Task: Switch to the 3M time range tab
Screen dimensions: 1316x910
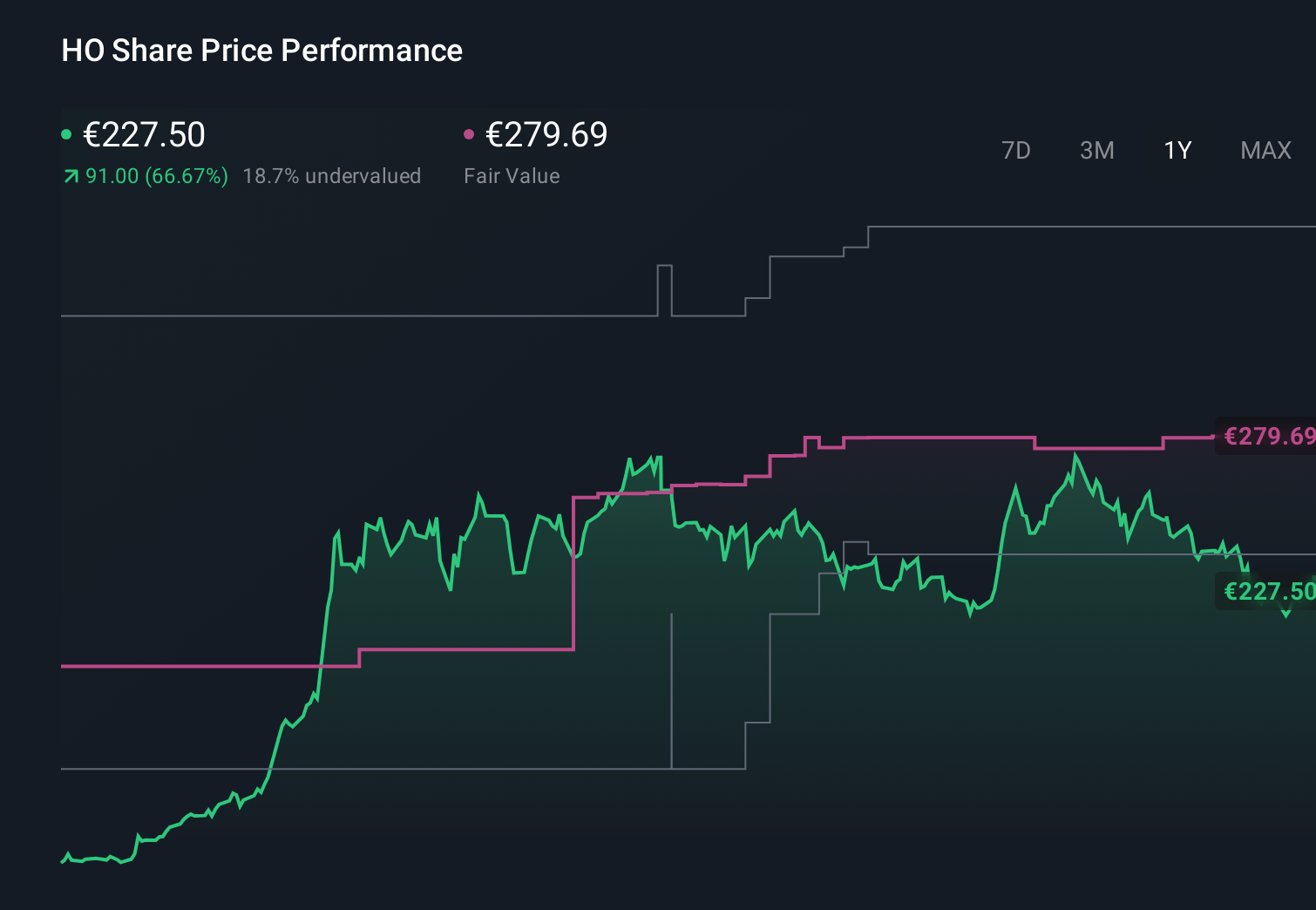Action: tap(1096, 150)
